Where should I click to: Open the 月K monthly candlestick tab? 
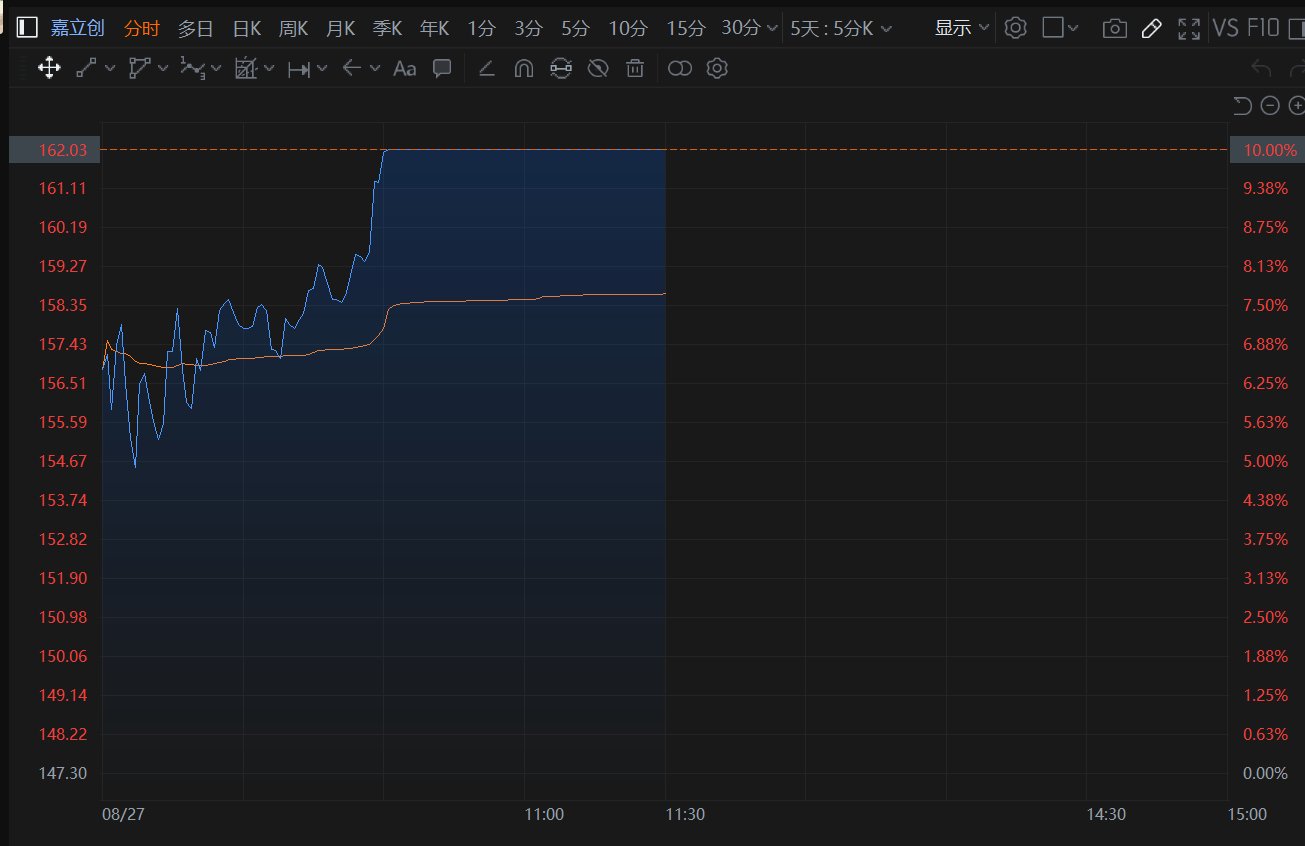340,28
